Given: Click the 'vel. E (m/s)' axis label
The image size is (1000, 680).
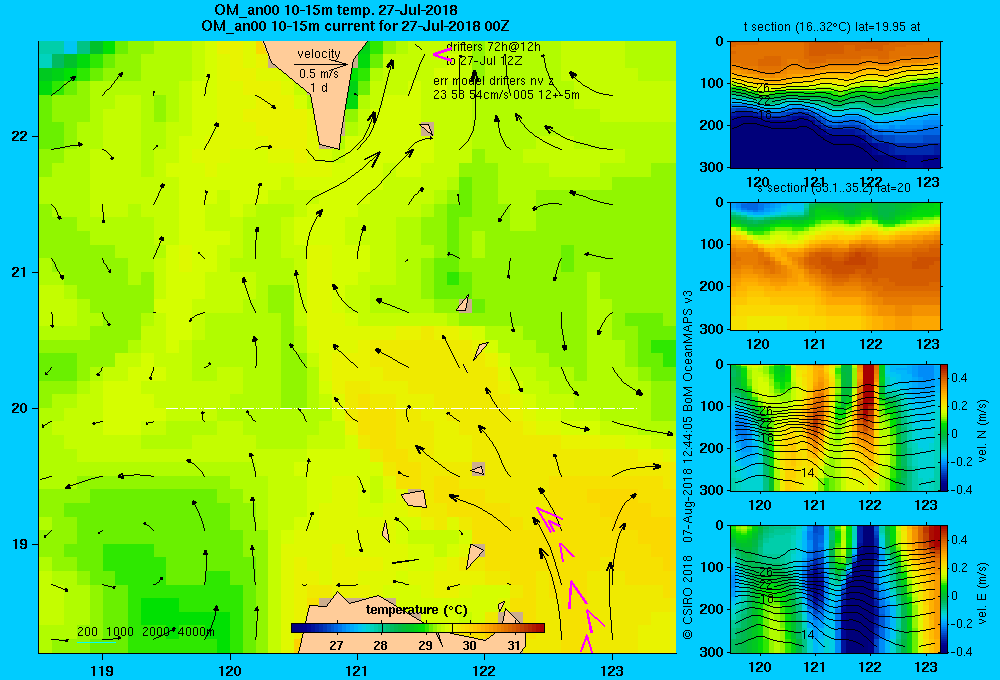Looking at the screenshot, I should click(983, 593).
